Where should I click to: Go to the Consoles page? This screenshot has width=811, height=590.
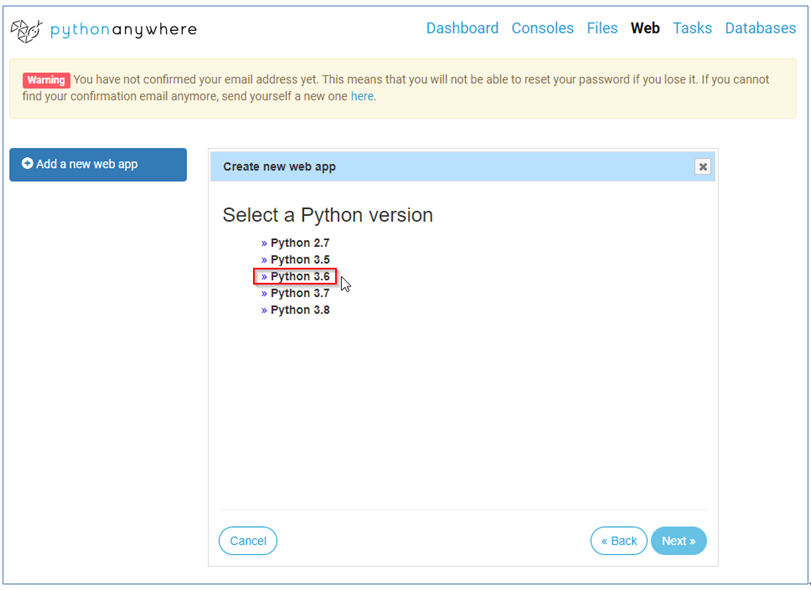coord(542,28)
